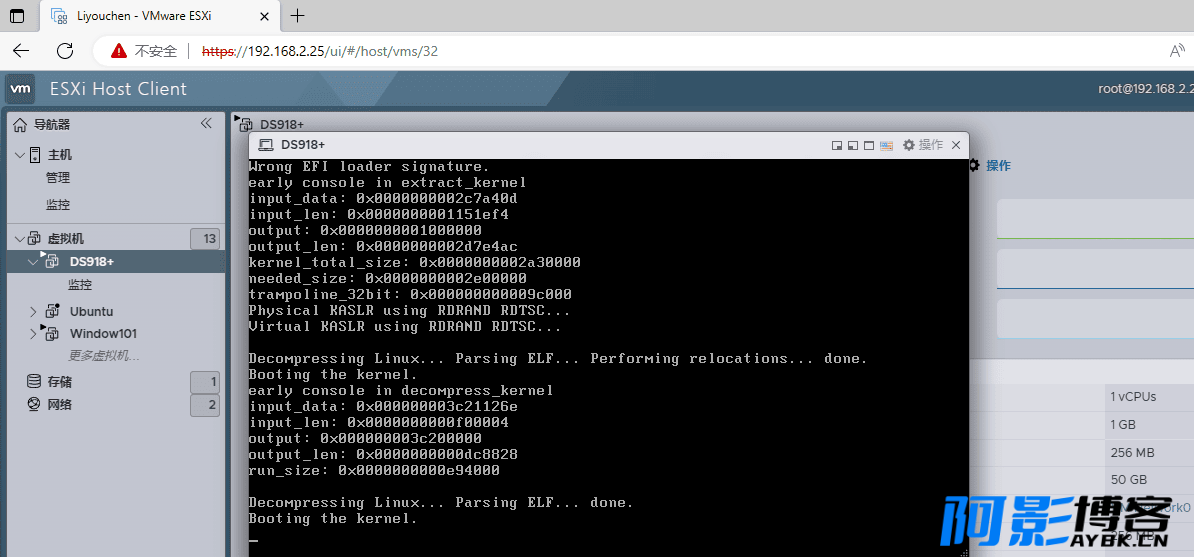Click the Navigator home icon

pos(21,124)
